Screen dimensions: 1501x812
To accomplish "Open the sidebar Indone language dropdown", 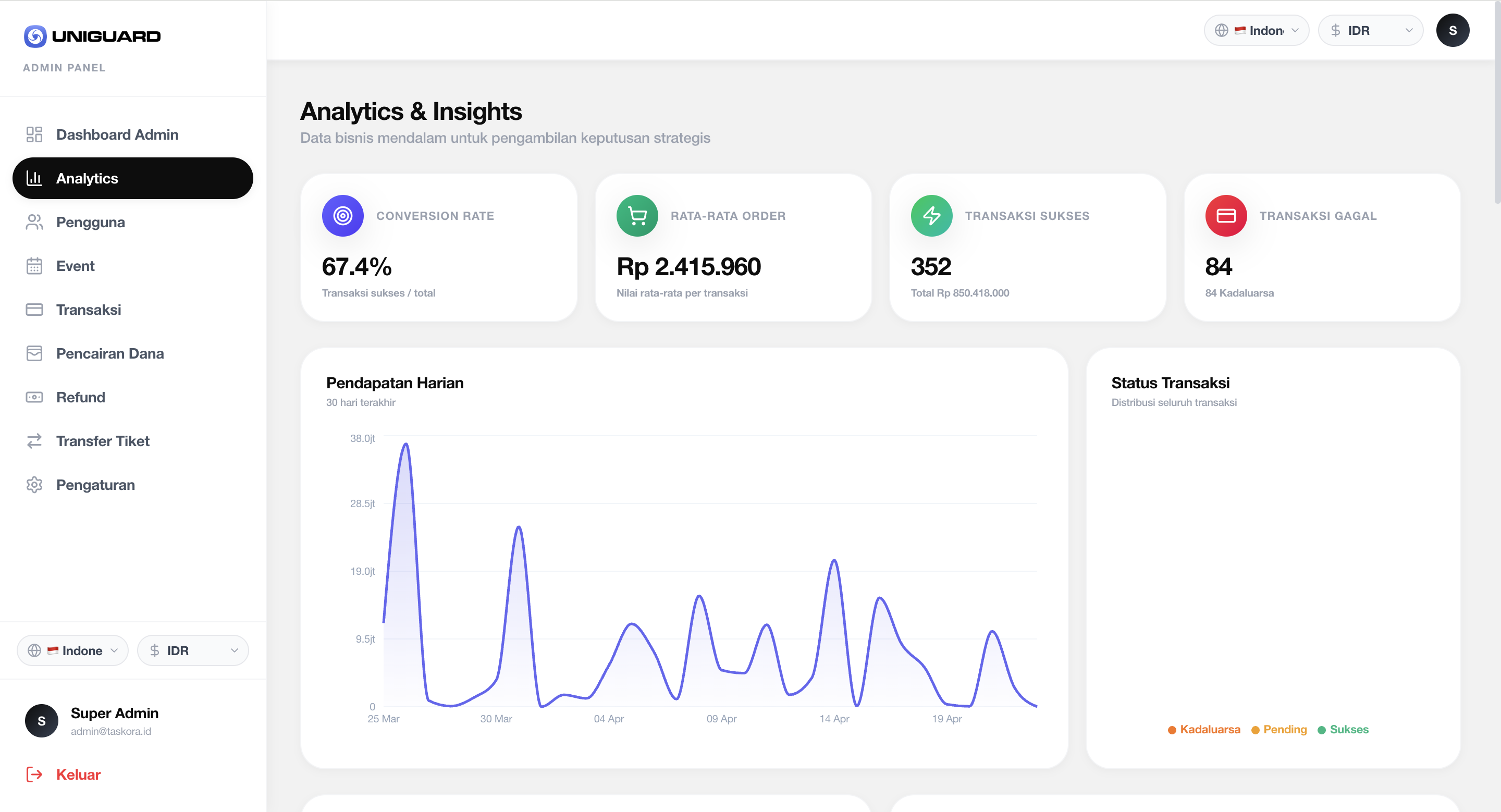I will point(72,650).
